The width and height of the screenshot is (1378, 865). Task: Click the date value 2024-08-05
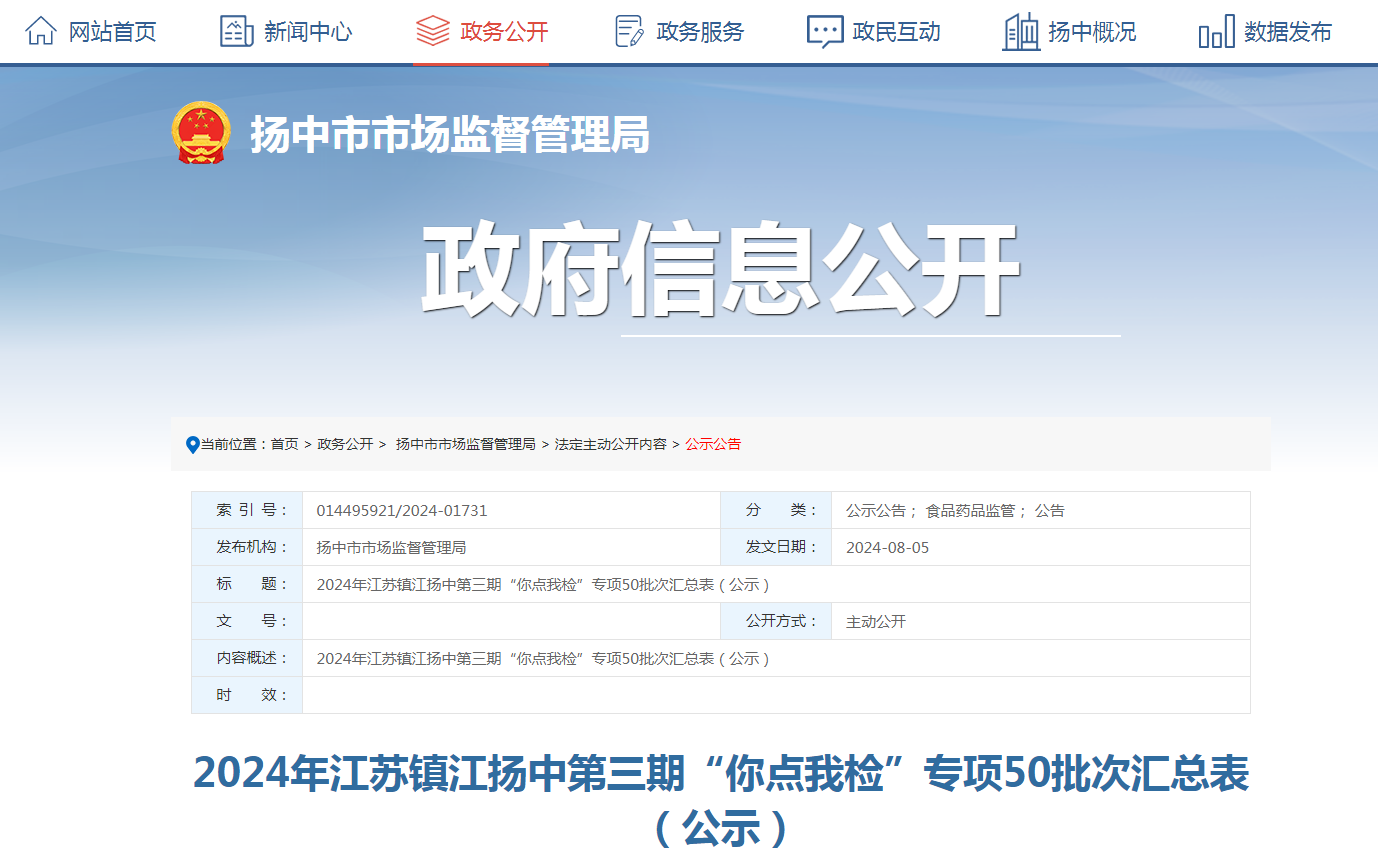coord(888,547)
